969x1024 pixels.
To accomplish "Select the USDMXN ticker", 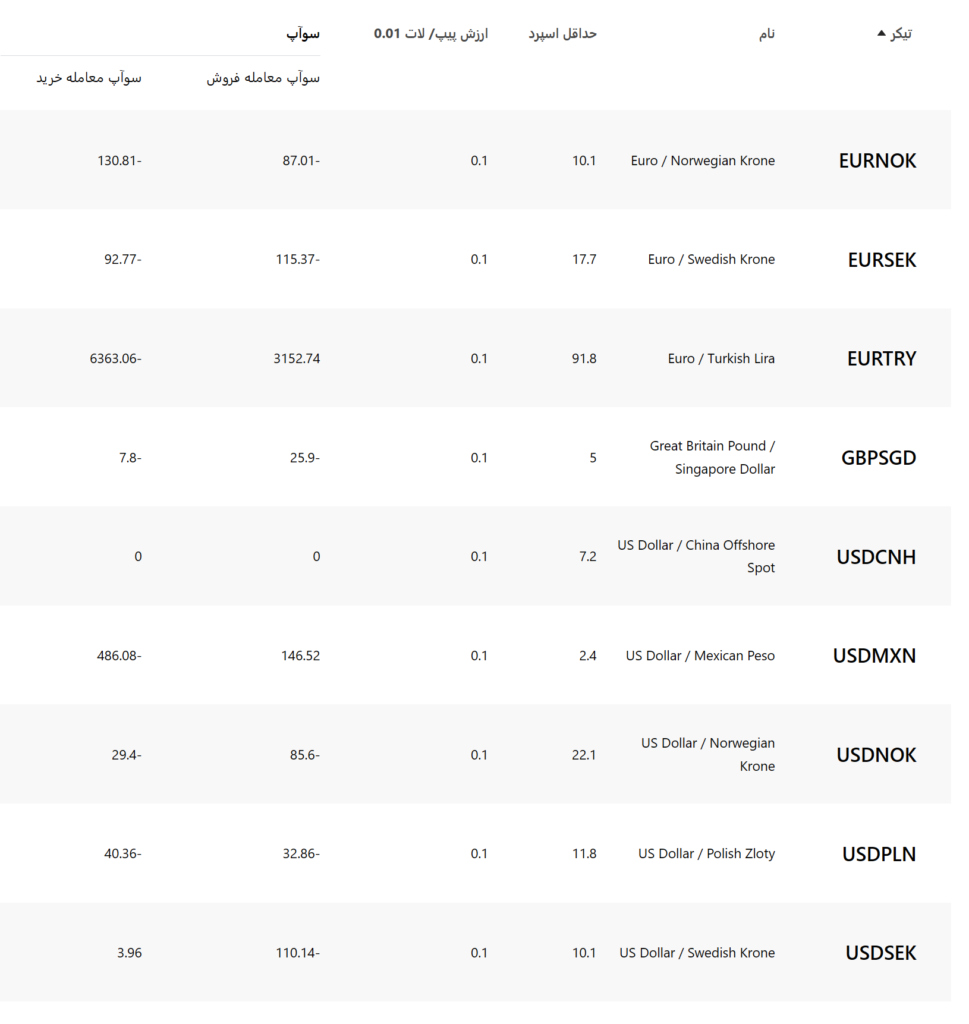I will pyautogui.click(x=874, y=656).
